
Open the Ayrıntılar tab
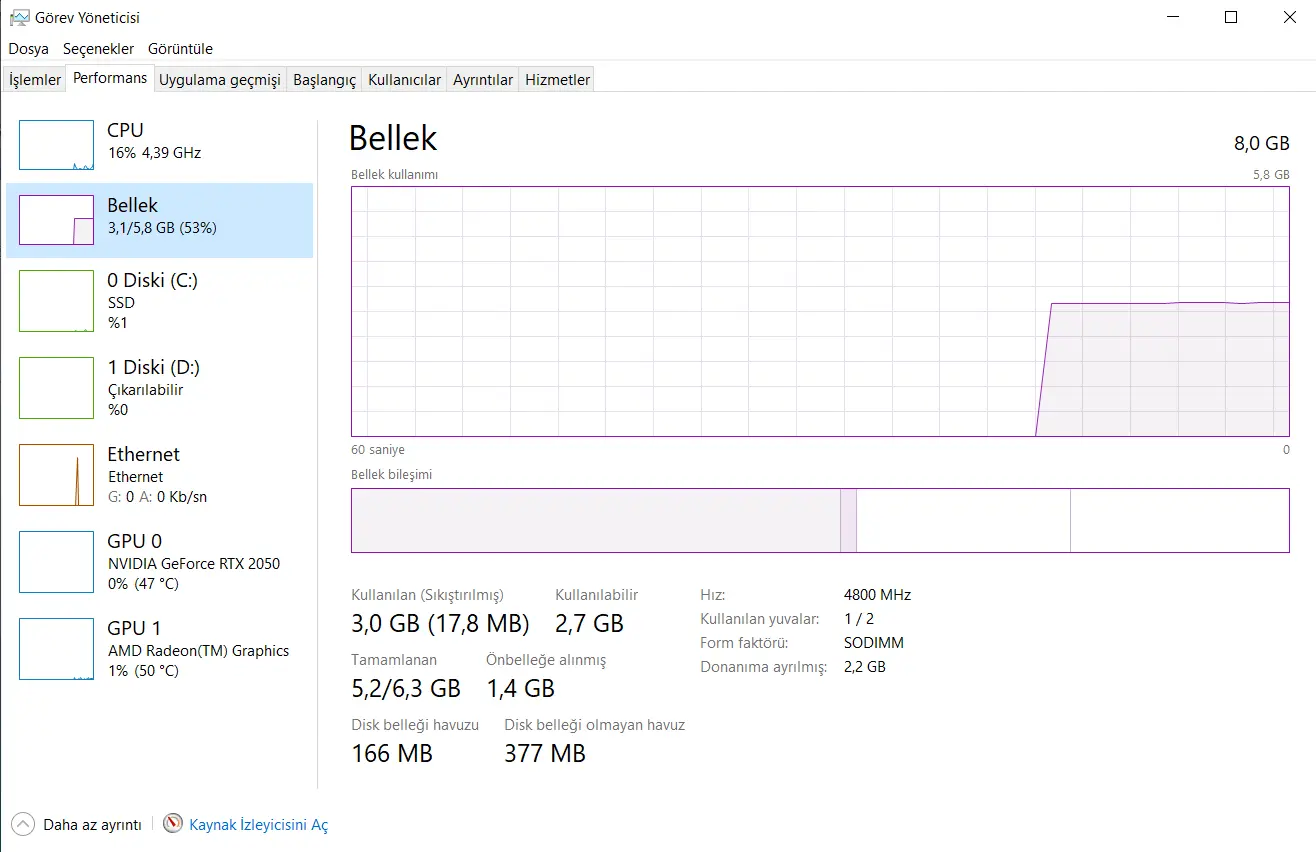tap(483, 80)
